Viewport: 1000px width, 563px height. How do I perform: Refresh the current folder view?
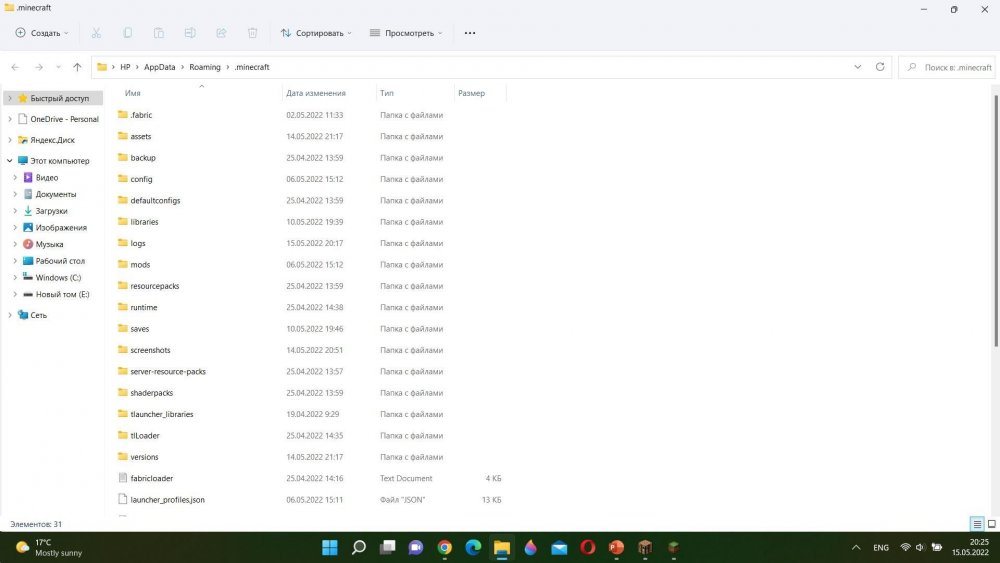(x=880, y=67)
